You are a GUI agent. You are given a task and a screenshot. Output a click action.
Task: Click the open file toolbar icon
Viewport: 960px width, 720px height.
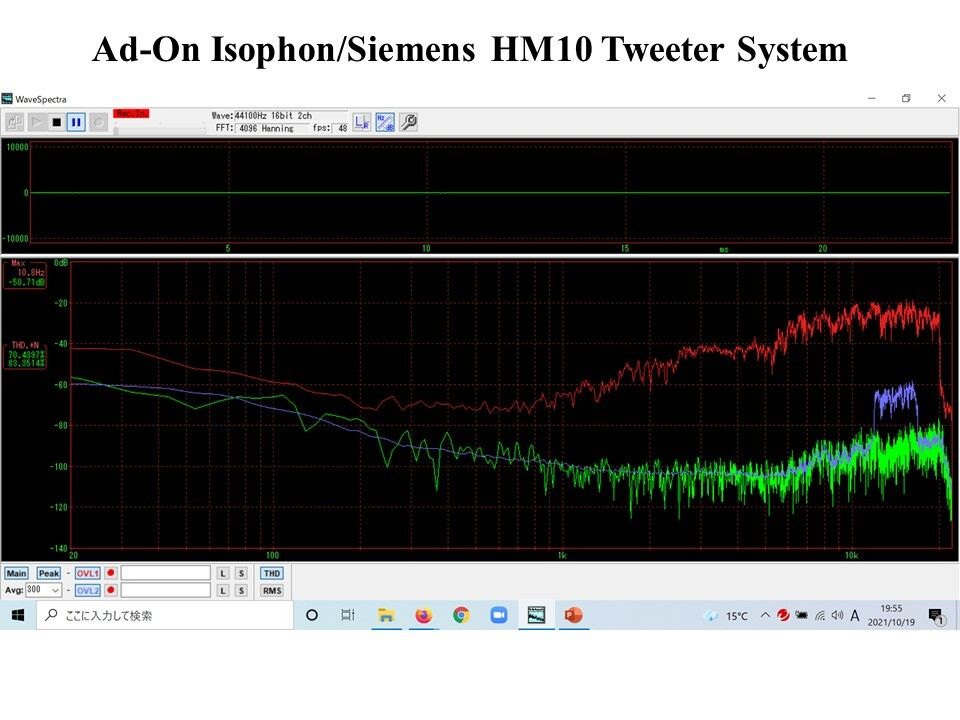pyautogui.click(x=15, y=122)
